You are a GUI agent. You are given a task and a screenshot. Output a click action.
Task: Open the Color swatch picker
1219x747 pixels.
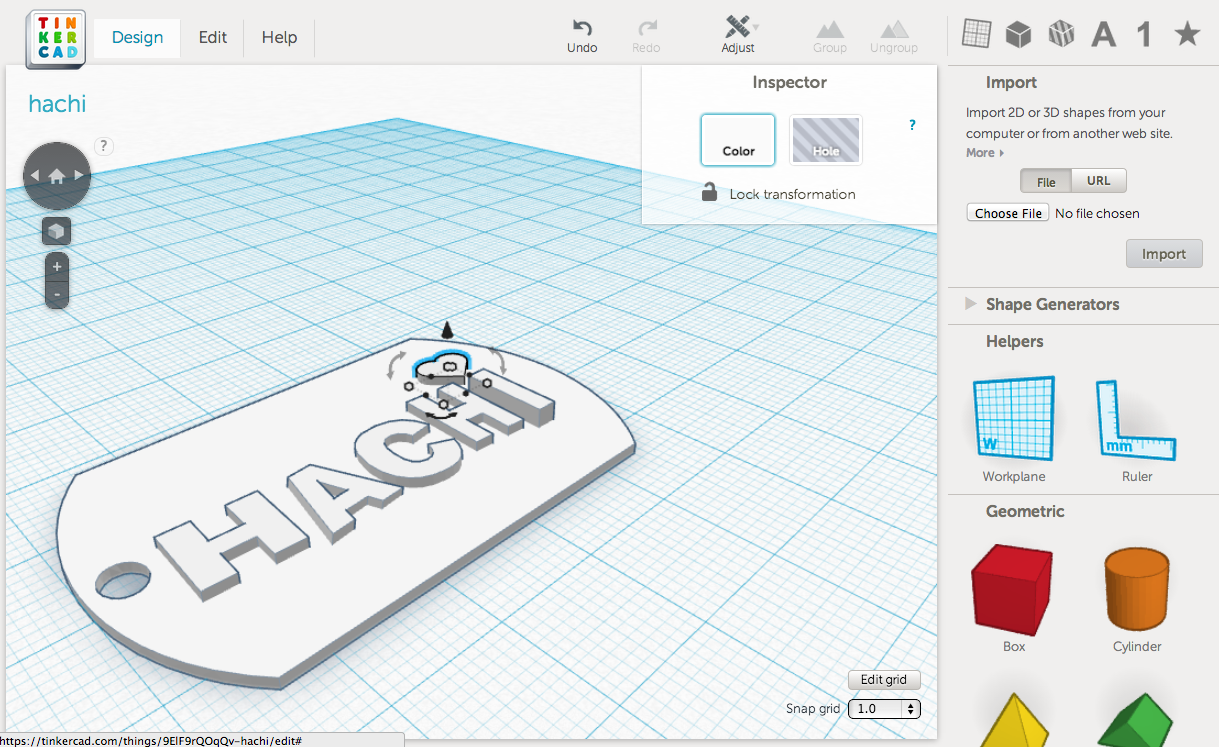pos(738,139)
